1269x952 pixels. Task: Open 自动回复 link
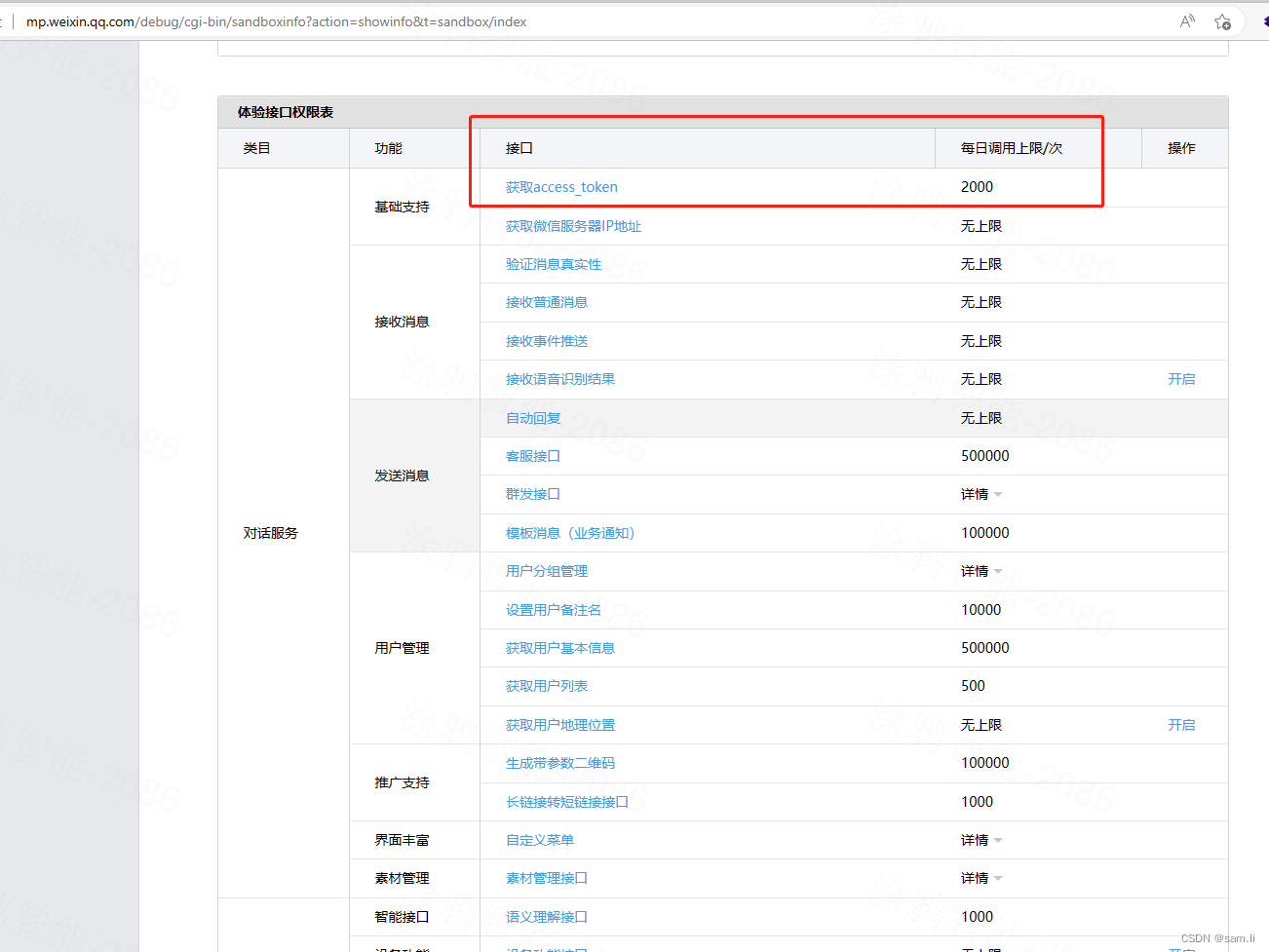click(533, 418)
